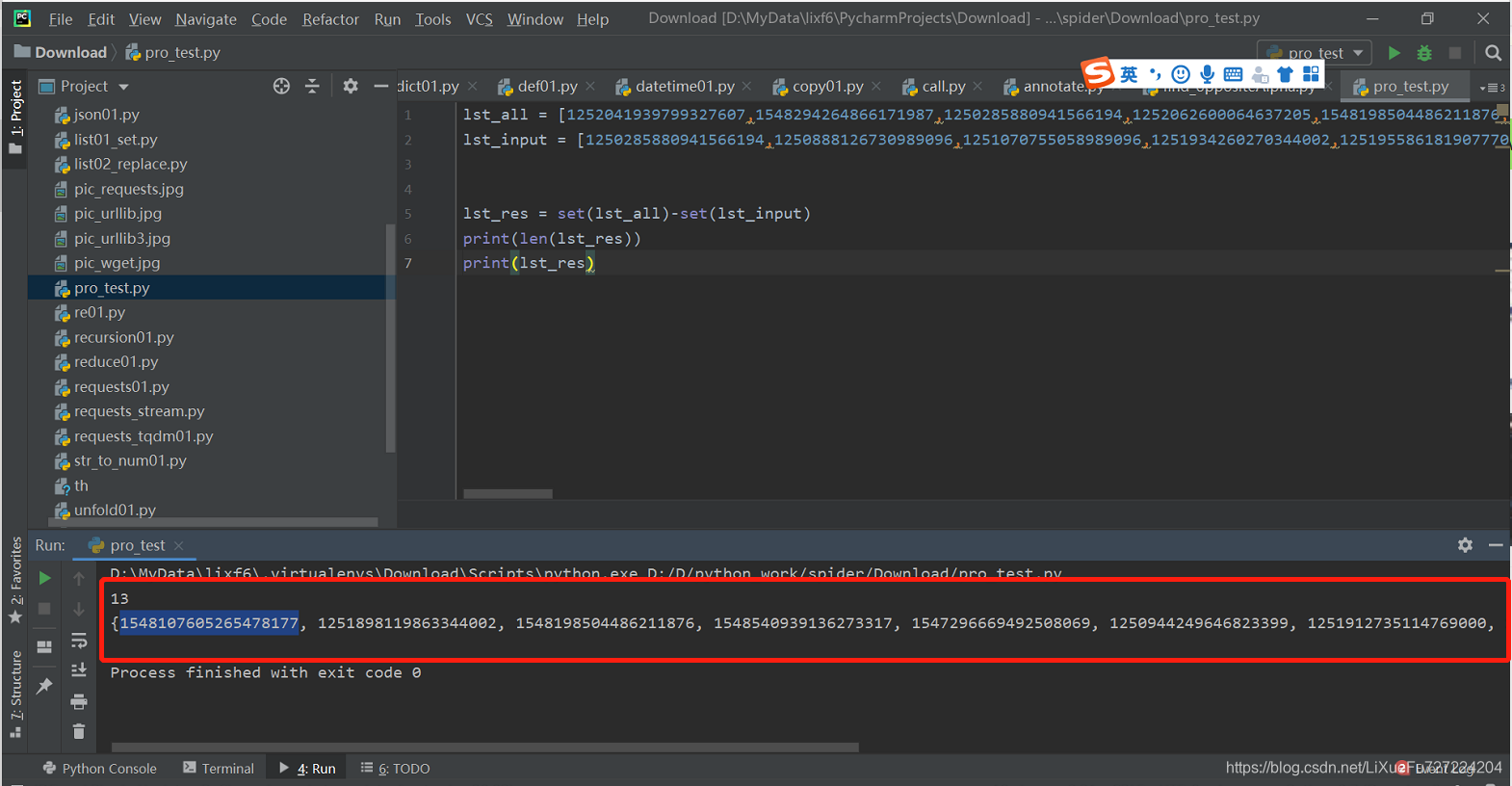Select pic_urllib3.jpg in project tree
Screen dimensions: 1512x786
(x=121, y=239)
